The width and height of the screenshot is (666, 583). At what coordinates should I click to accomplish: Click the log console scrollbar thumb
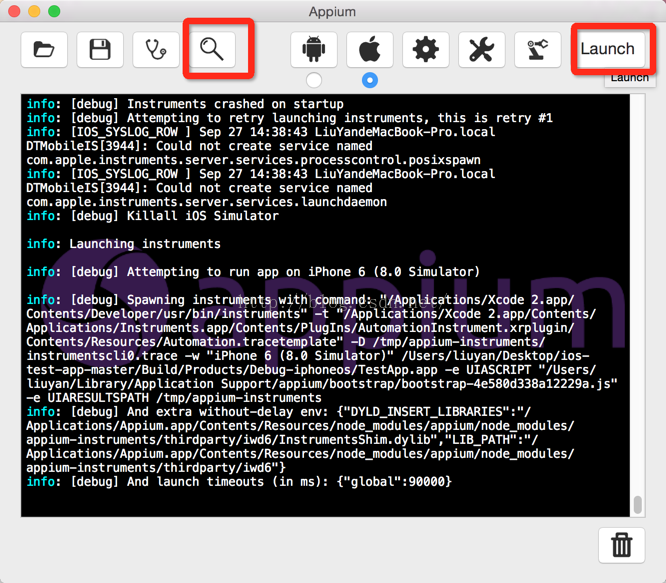(x=638, y=505)
